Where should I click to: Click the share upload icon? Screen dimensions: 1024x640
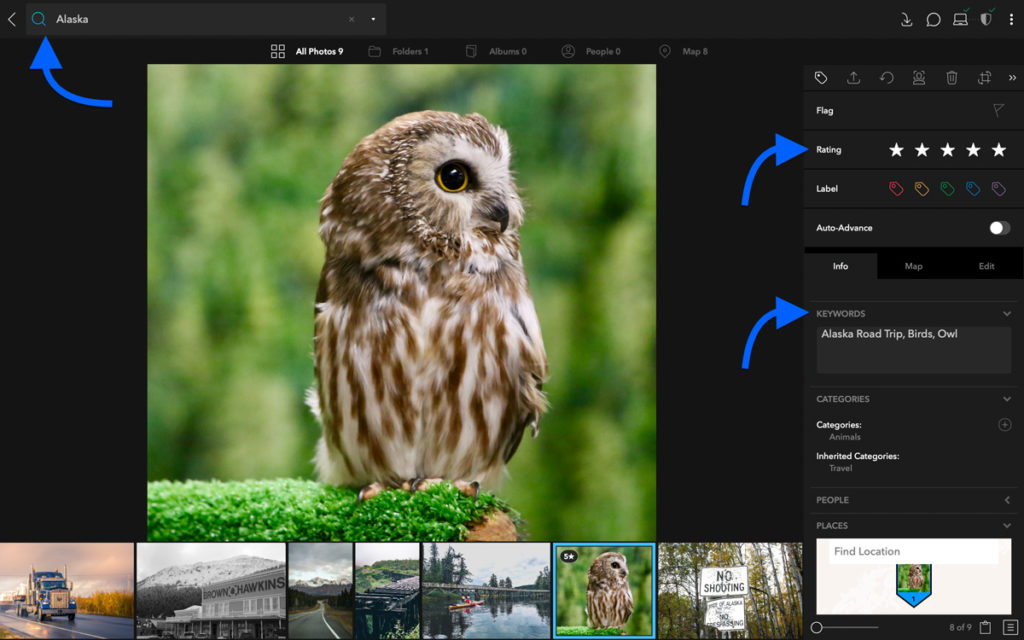coord(854,78)
